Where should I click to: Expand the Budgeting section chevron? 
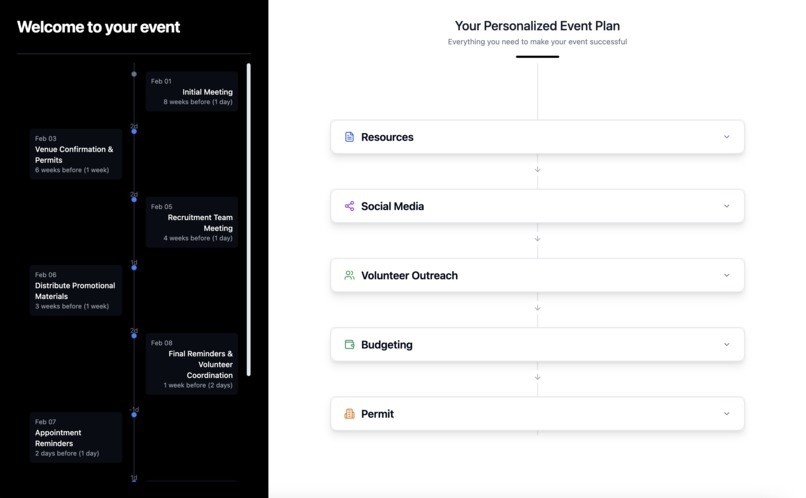pyautogui.click(x=726, y=344)
